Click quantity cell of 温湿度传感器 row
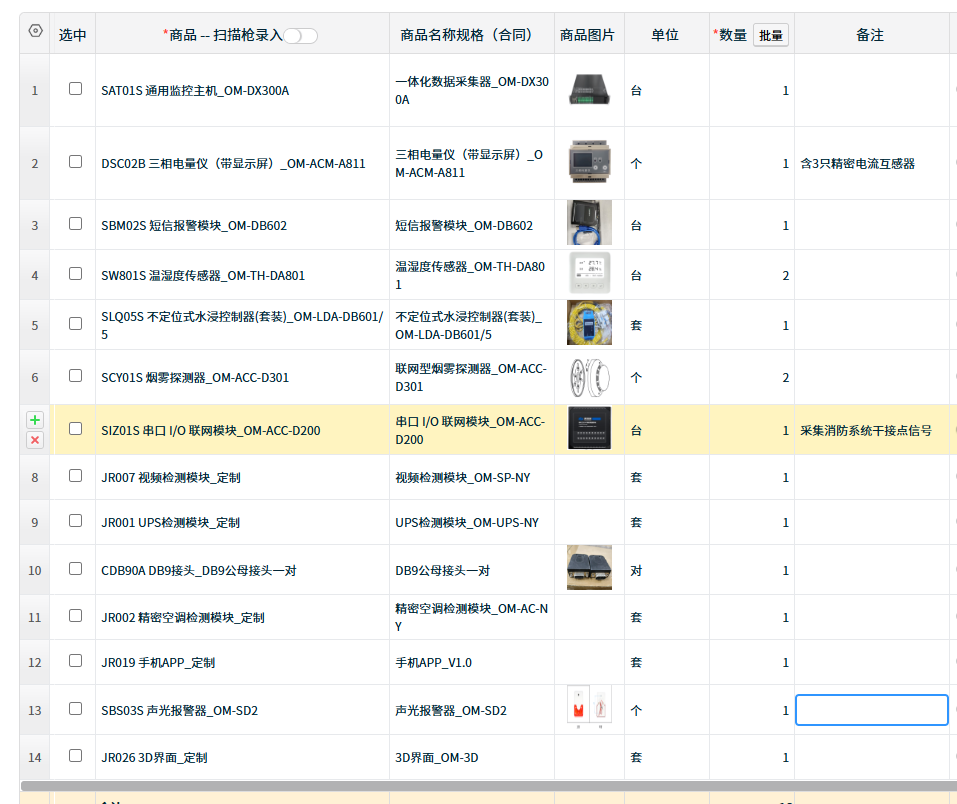 pos(751,275)
